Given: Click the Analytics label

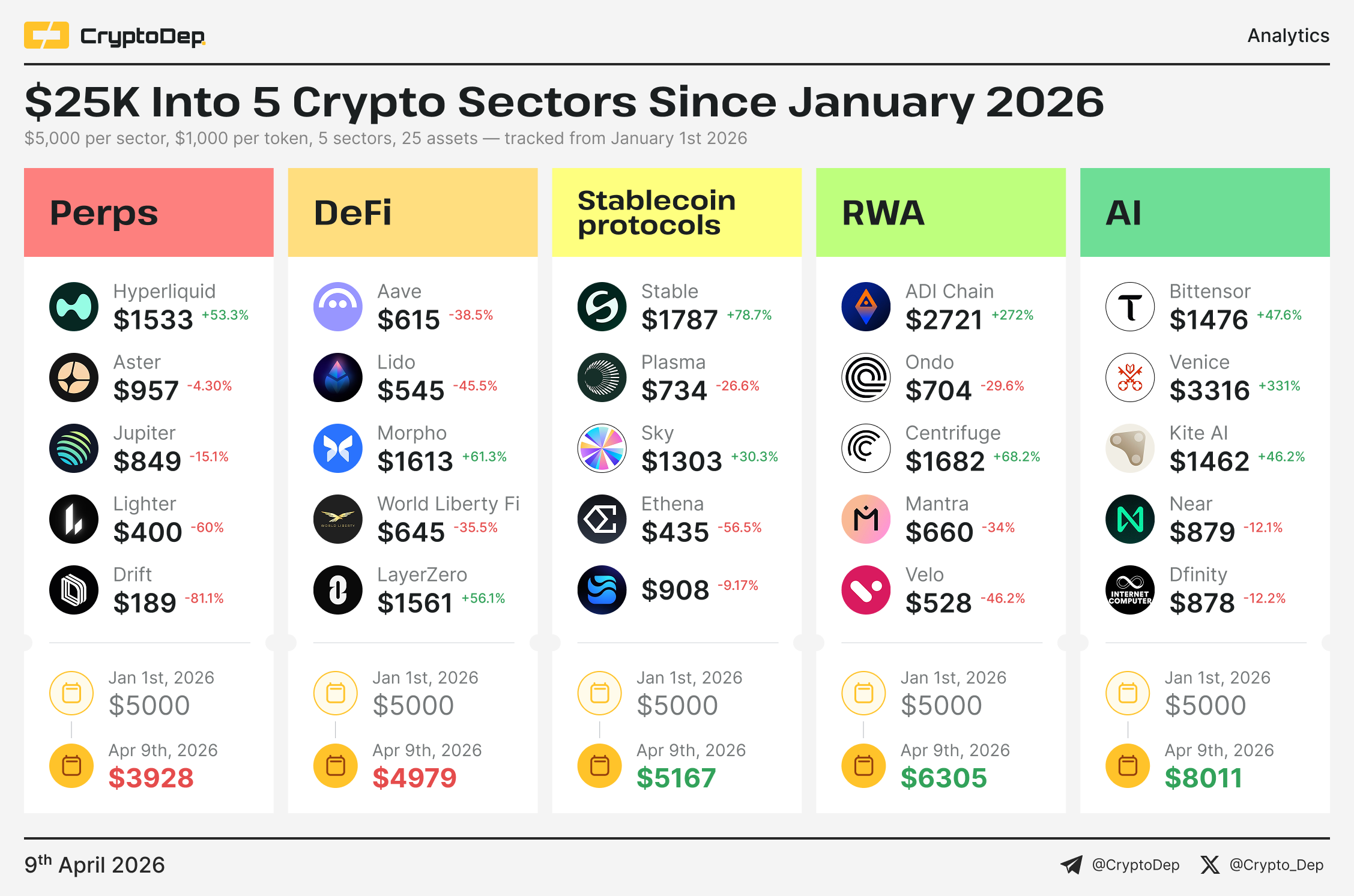Looking at the screenshot, I should [1288, 35].
